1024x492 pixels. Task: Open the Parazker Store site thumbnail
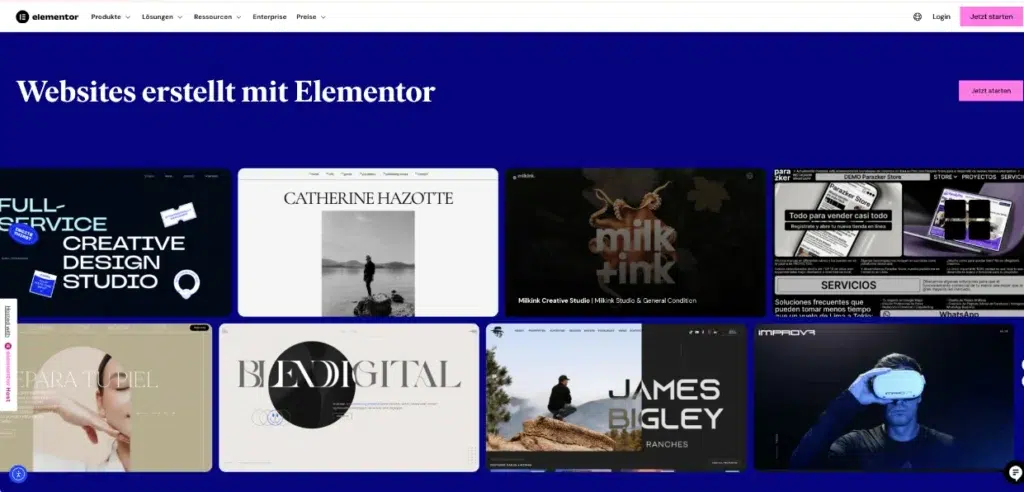point(899,242)
